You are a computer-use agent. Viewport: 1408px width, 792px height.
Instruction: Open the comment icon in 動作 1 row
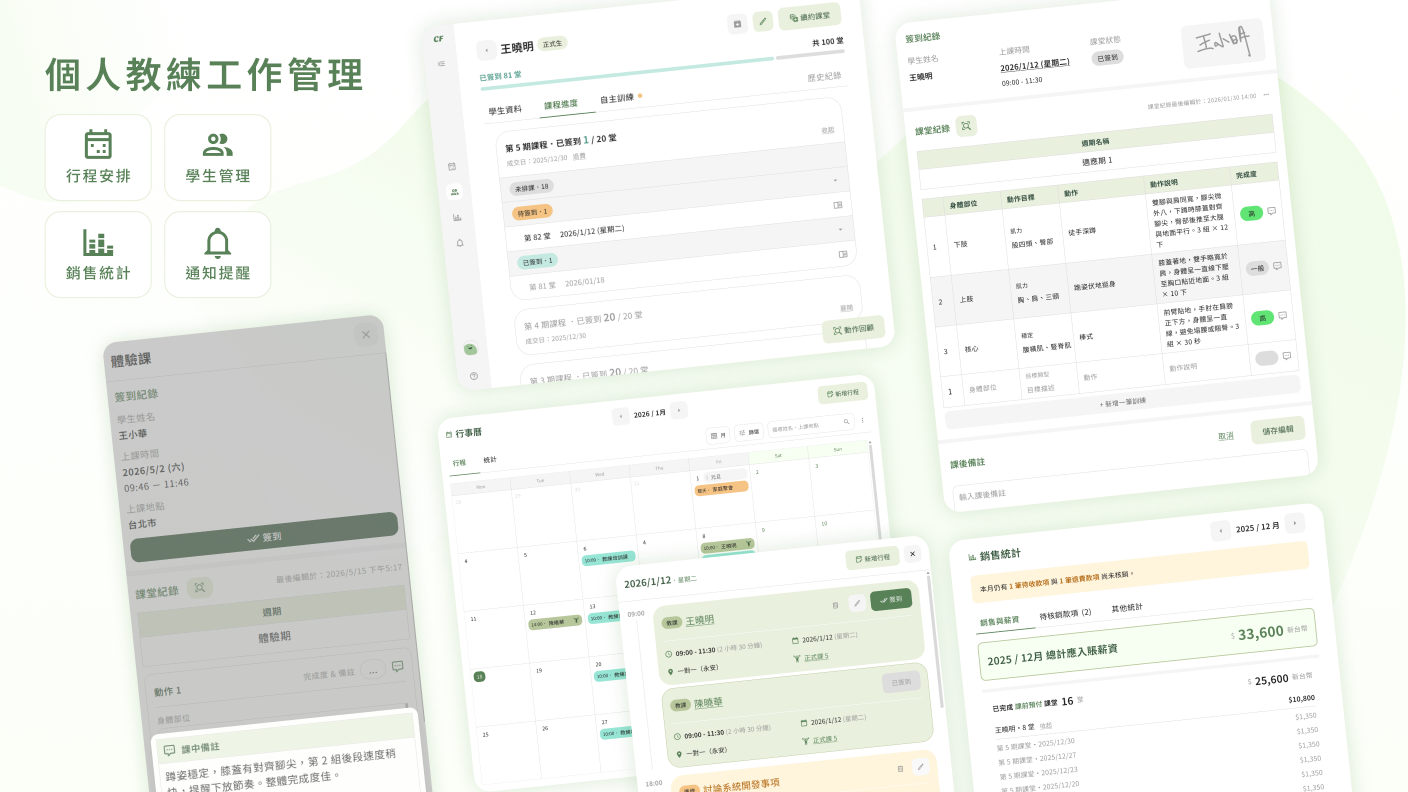pos(397,666)
